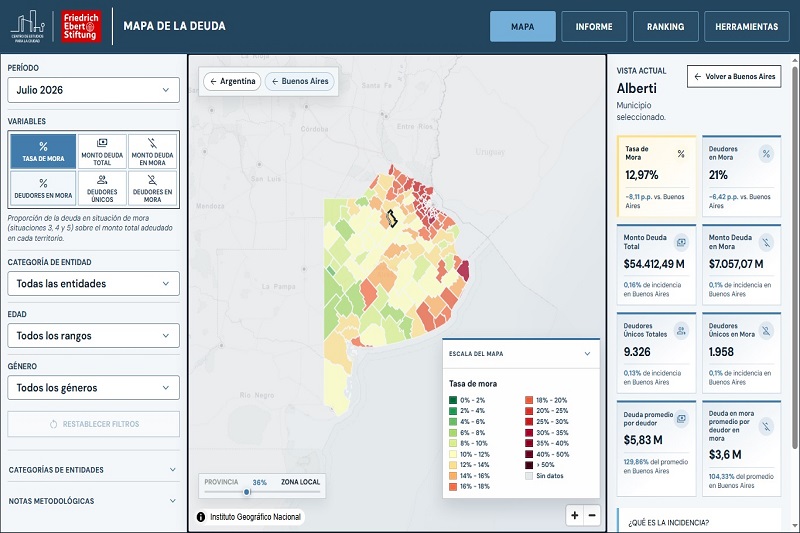Expand the Notas Metodológicas section
This screenshot has width=800, height=533.
point(93,501)
